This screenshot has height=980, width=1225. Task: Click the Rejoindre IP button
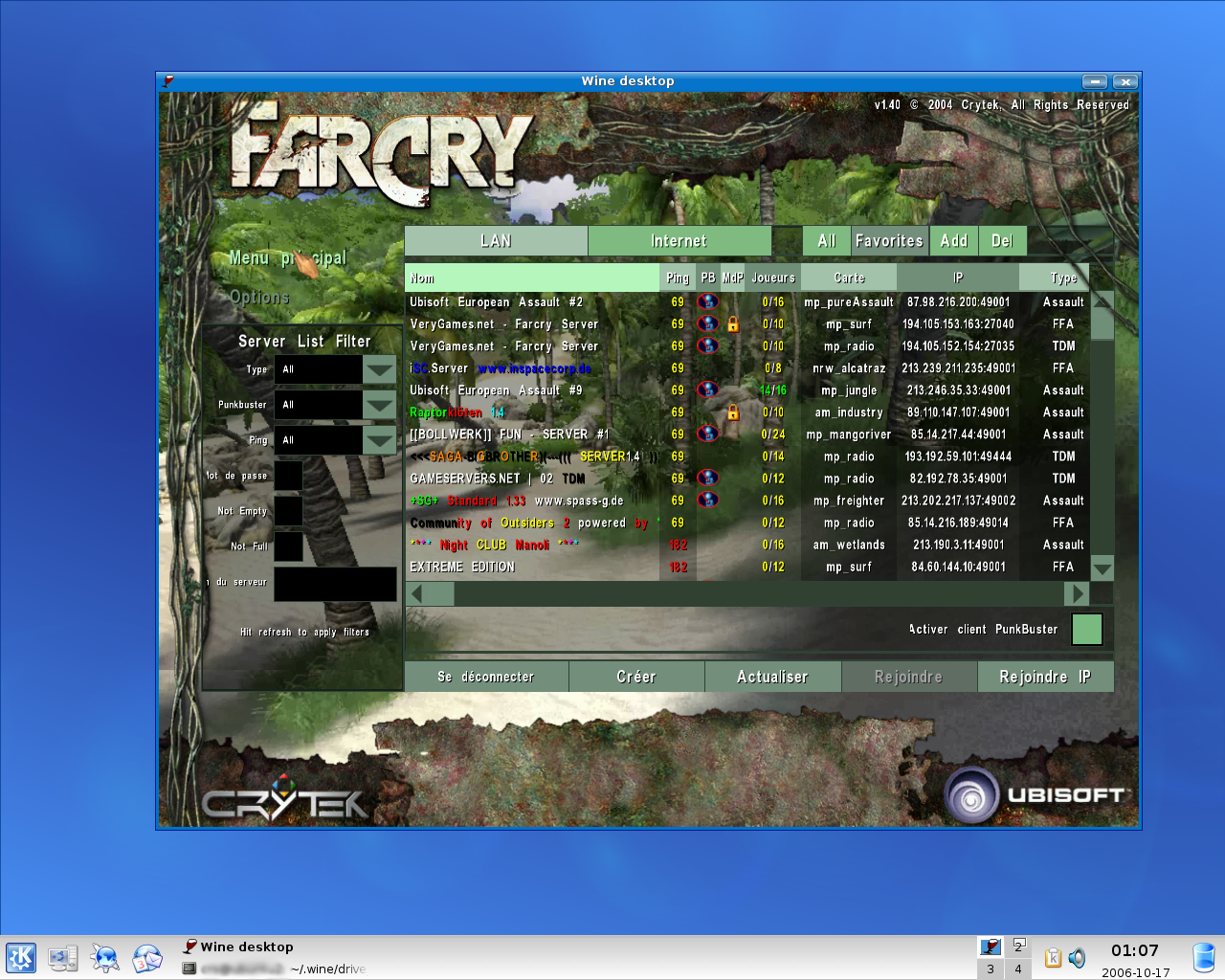point(1045,677)
